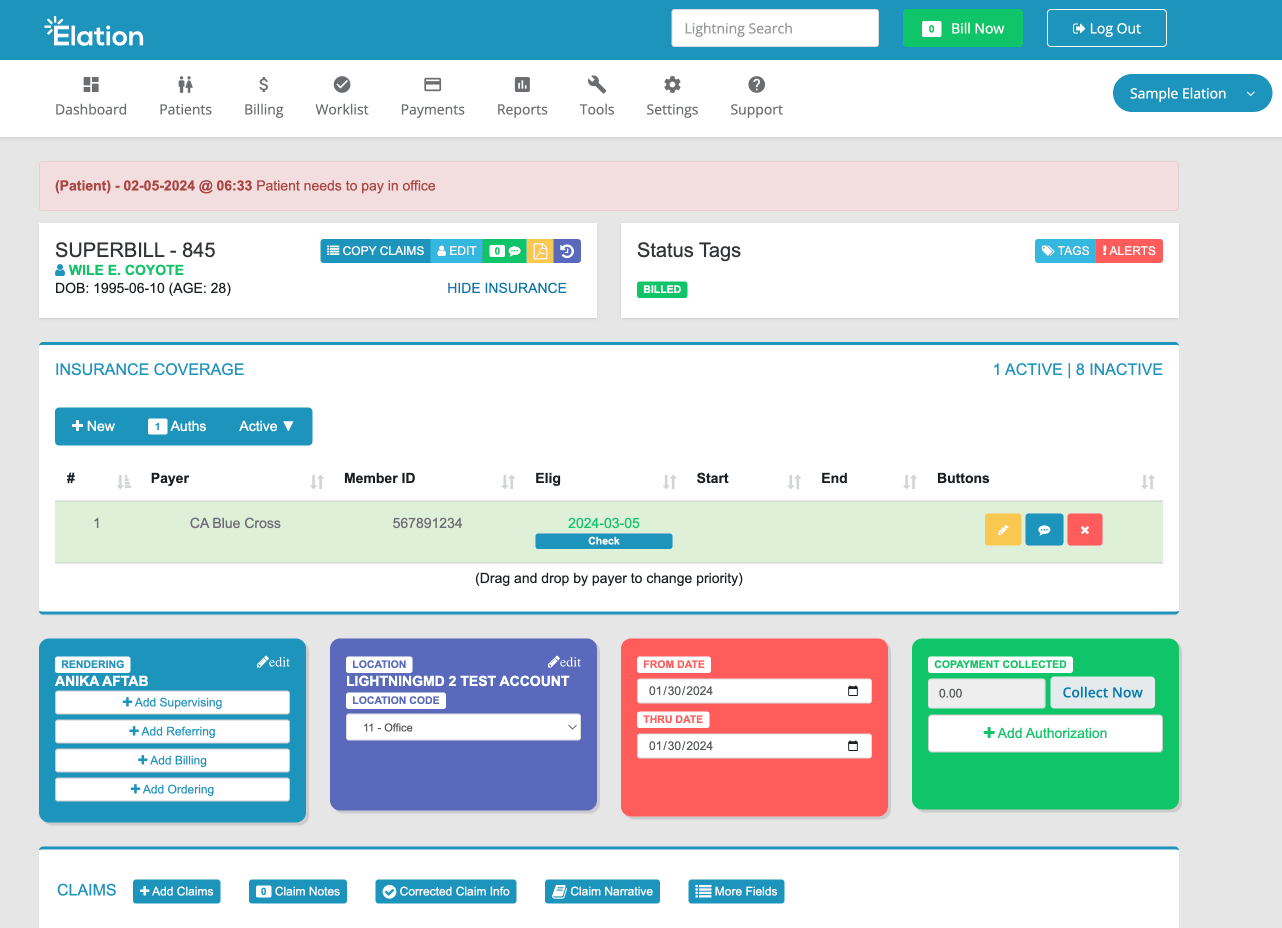This screenshot has width=1282, height=928.
Task: Open the superbill history clock icon
Action: click(x=567, y=251)
